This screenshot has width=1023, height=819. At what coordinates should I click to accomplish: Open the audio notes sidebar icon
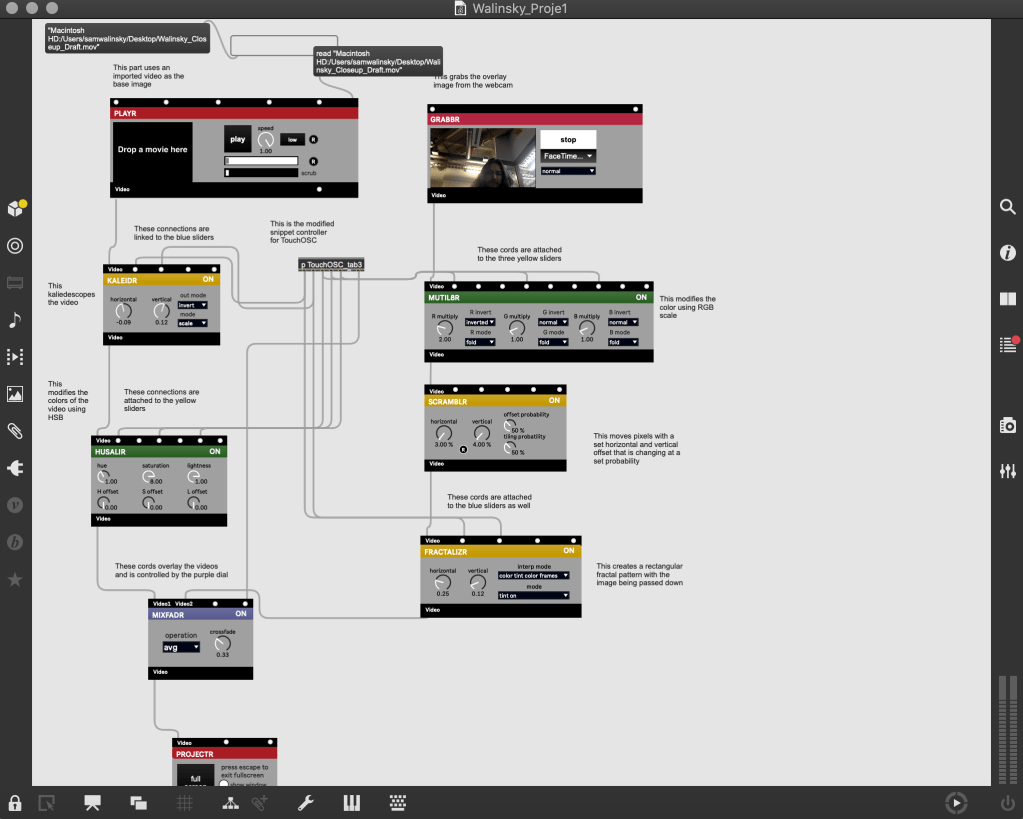[x=15, y=320]
